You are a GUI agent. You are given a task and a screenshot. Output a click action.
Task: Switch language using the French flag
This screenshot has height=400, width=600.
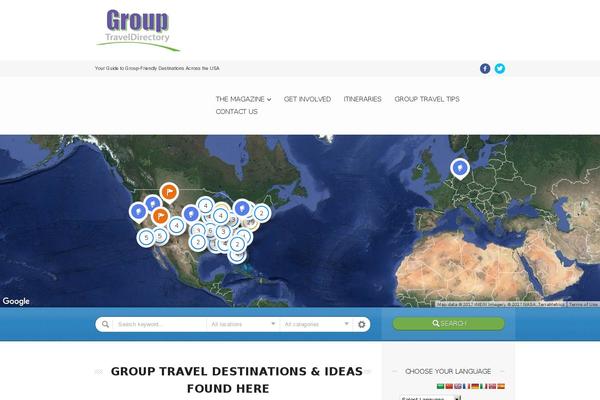click(x=466, y=386)
